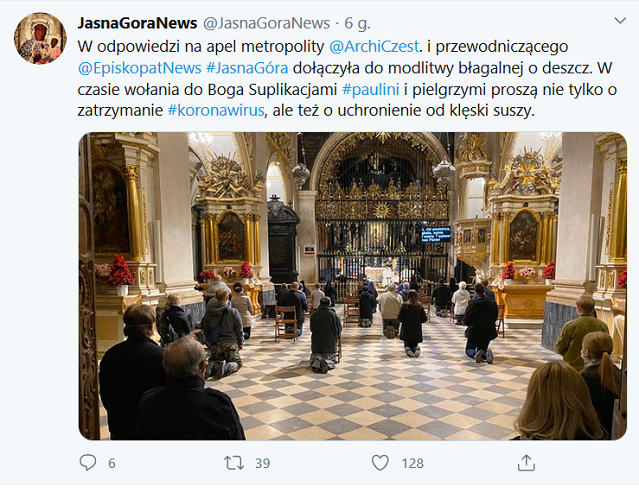This screenshot has width=639, height=493.
Task: Retweet using the arrows icon
Action: (x=234, y=463)
